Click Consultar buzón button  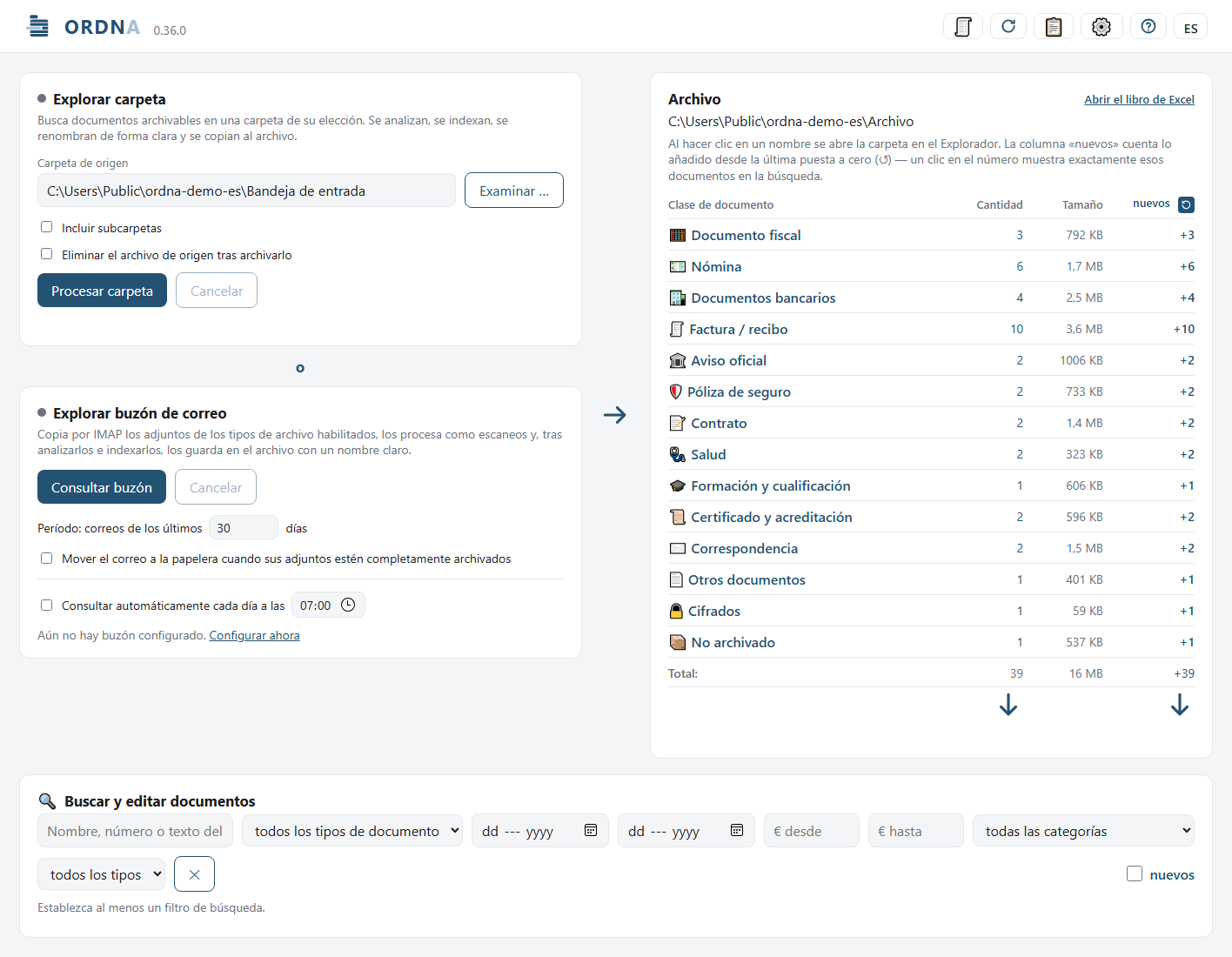(102, 487)
